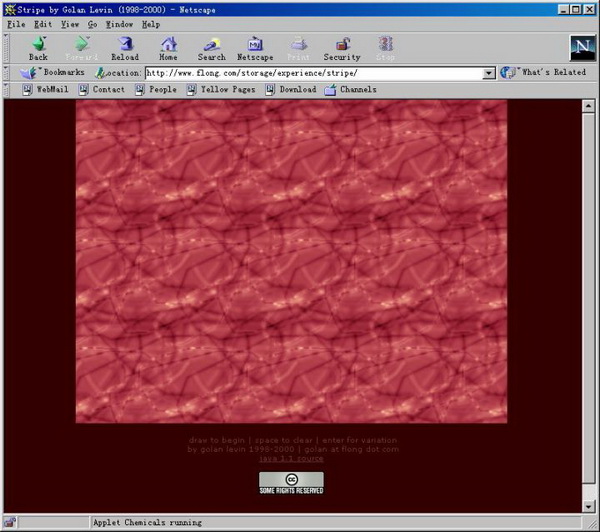The height and width of the screenshot is (532, 600).
Task: Open the File menu
Action: 15,23
